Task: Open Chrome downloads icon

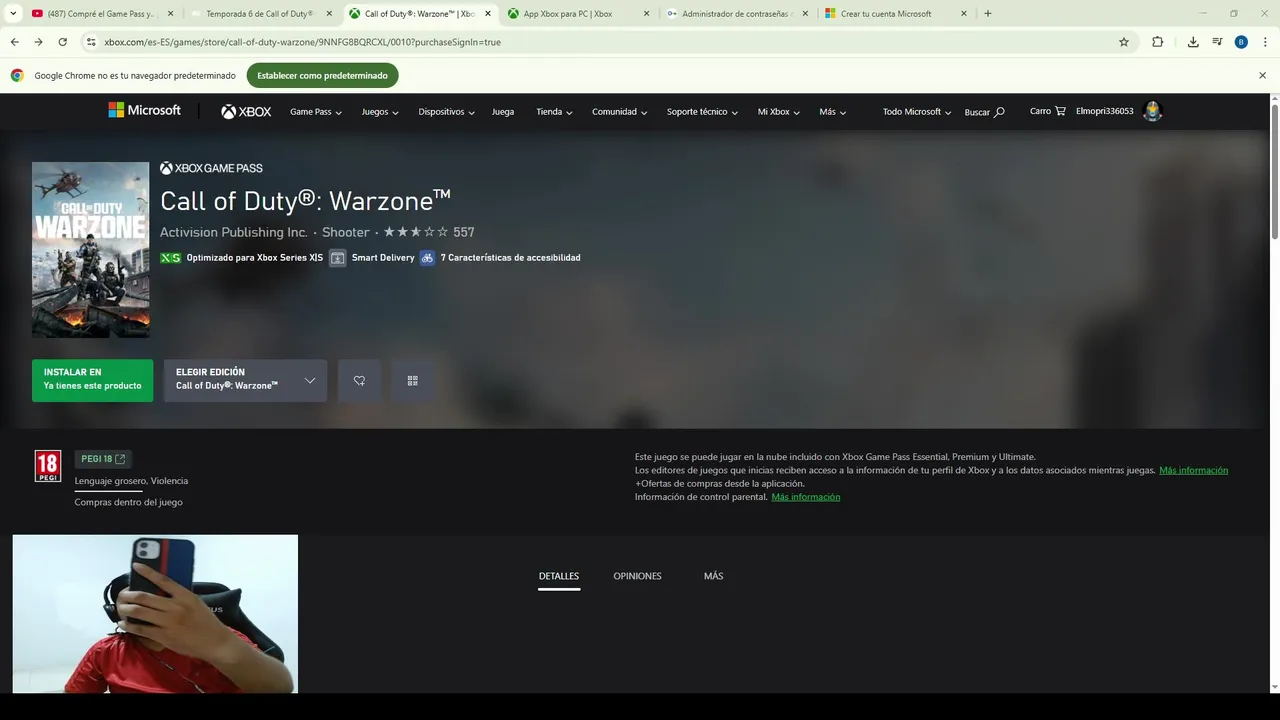Action: 1193,42
